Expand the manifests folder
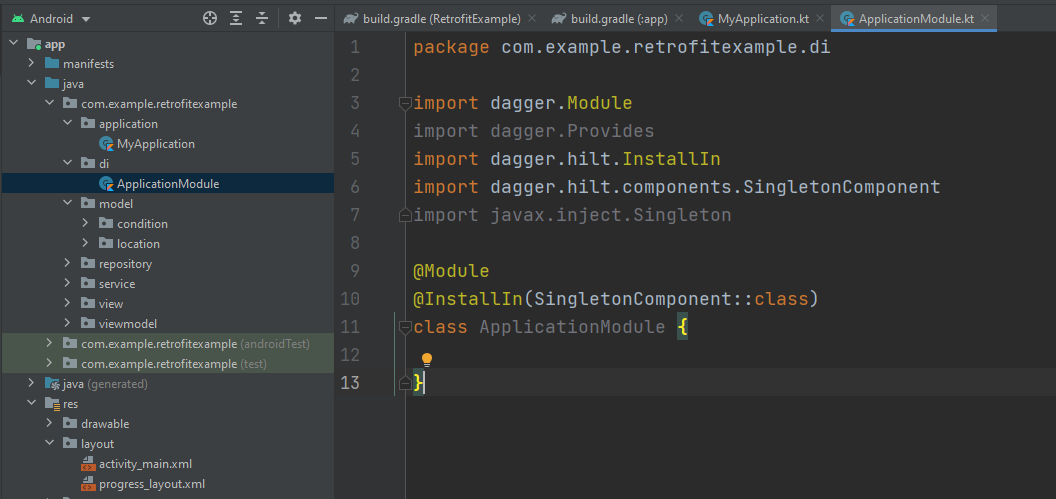Viewport: 1056px width, 499px height. tap(32, 64)
